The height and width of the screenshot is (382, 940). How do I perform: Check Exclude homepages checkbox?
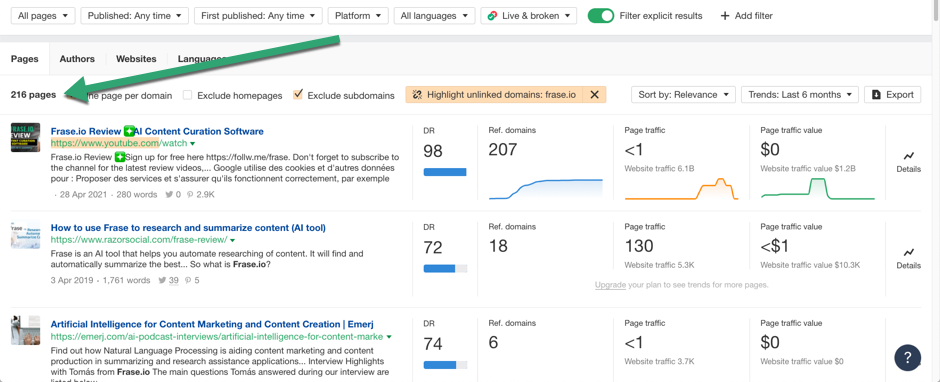point(188,95)
